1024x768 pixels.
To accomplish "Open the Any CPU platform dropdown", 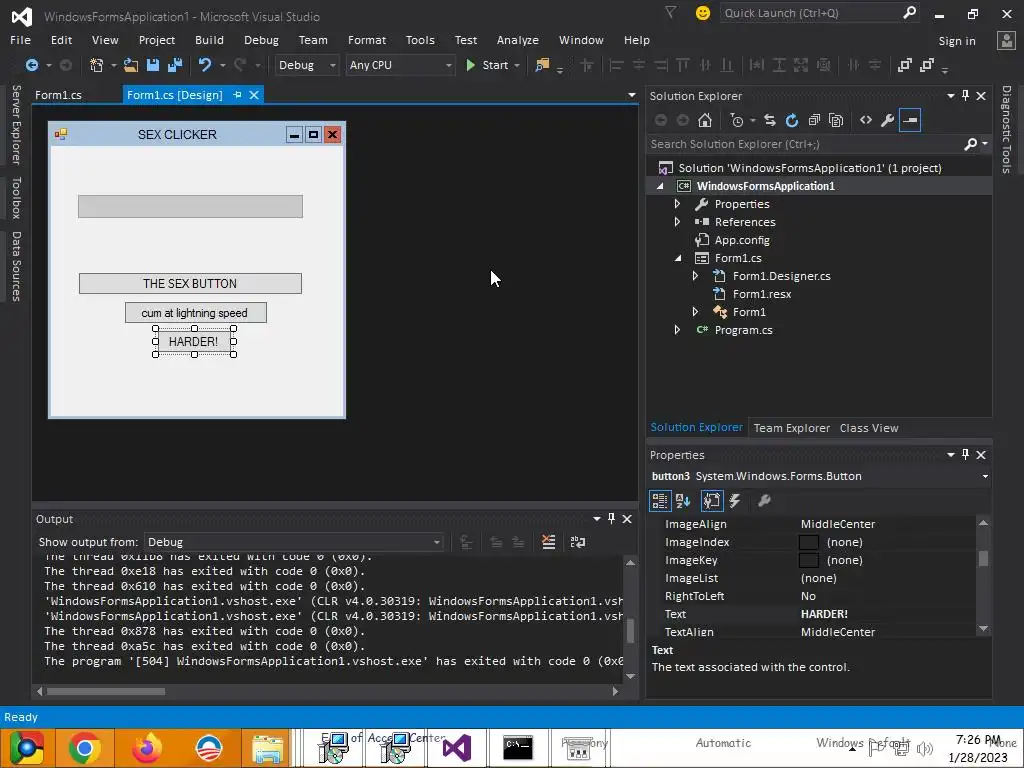I will point(448,65).
